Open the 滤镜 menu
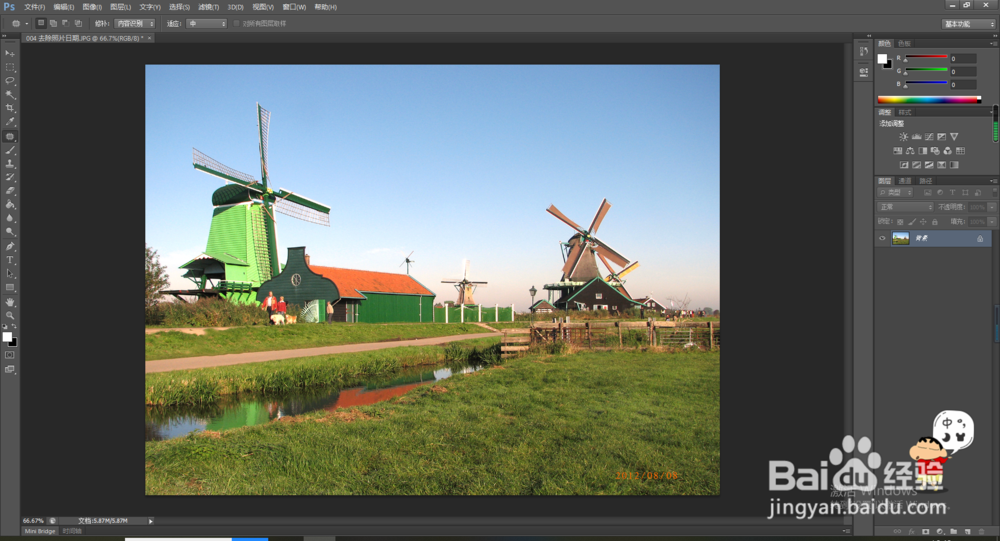The height and width of the screenshot is (541, 1000). click(208, 7)
